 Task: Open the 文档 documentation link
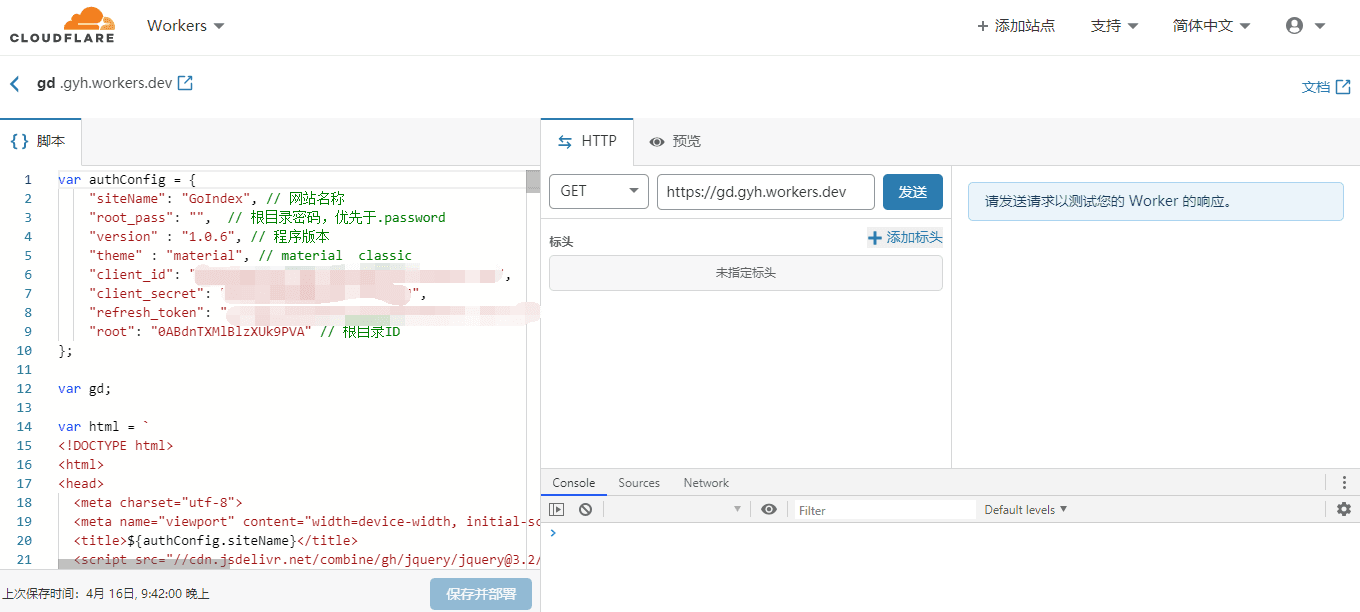coord(1326,87)
